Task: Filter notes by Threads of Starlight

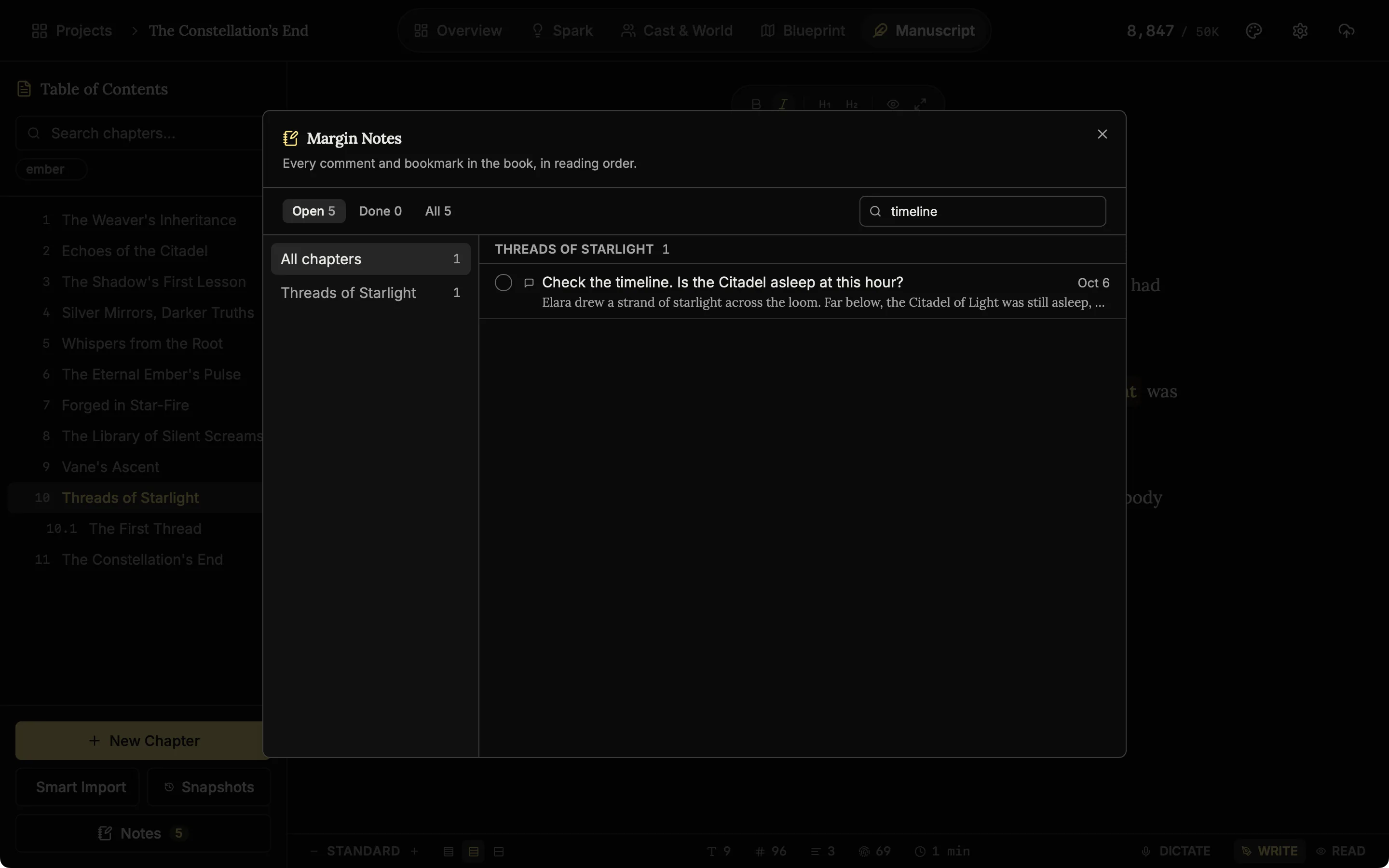Action: pos(370,293)
